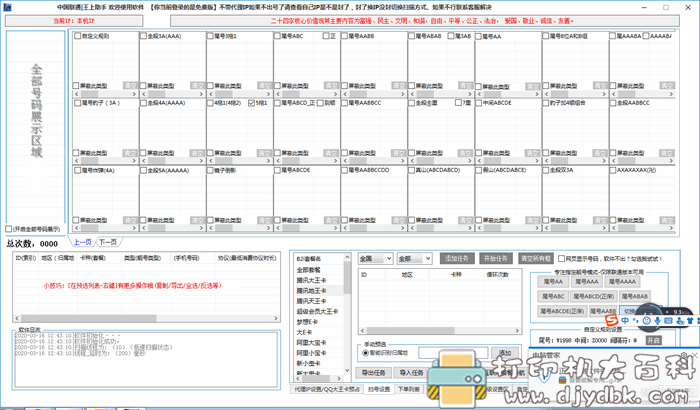
Task: Check the 全段3A(AAA) category checkbox
Action: click(144, 36)
